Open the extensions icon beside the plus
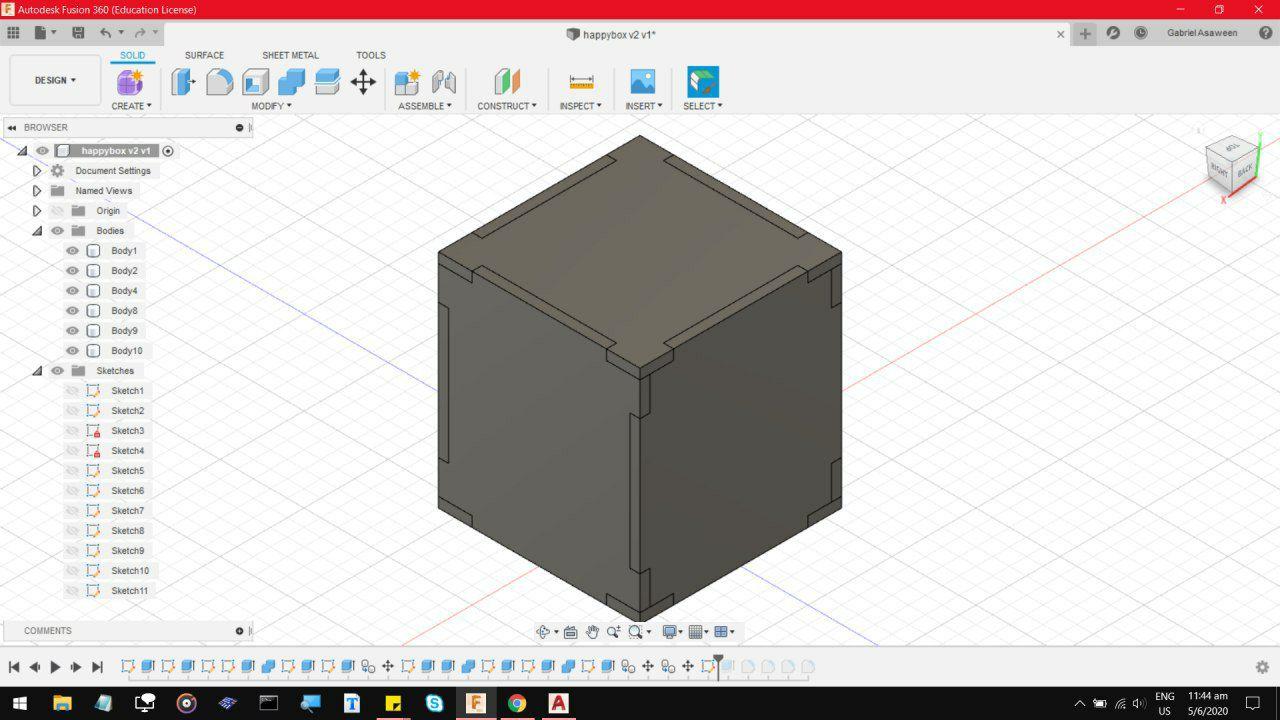 (1113, 33)
